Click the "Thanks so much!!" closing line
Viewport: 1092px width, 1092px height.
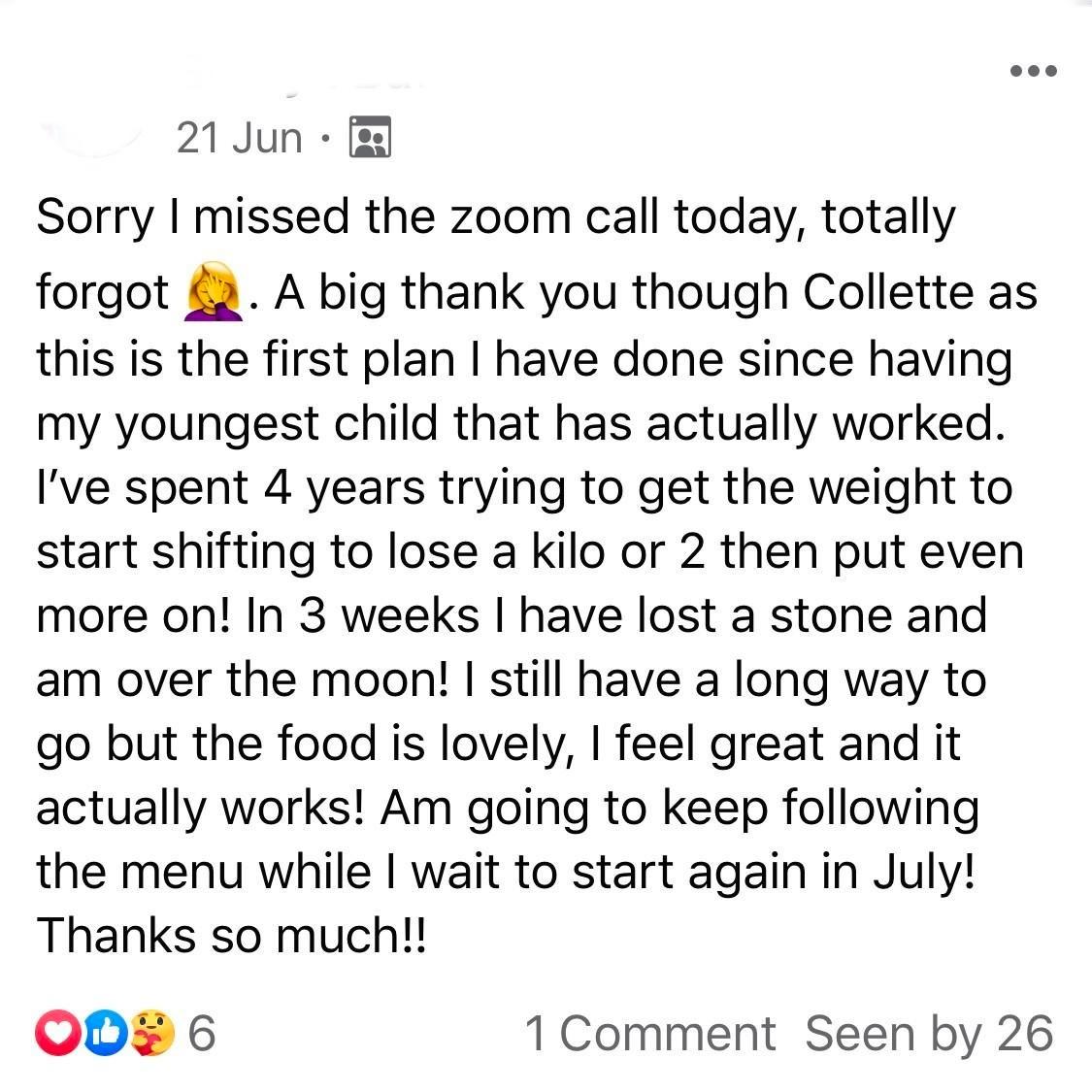click(x=231, y=937)
